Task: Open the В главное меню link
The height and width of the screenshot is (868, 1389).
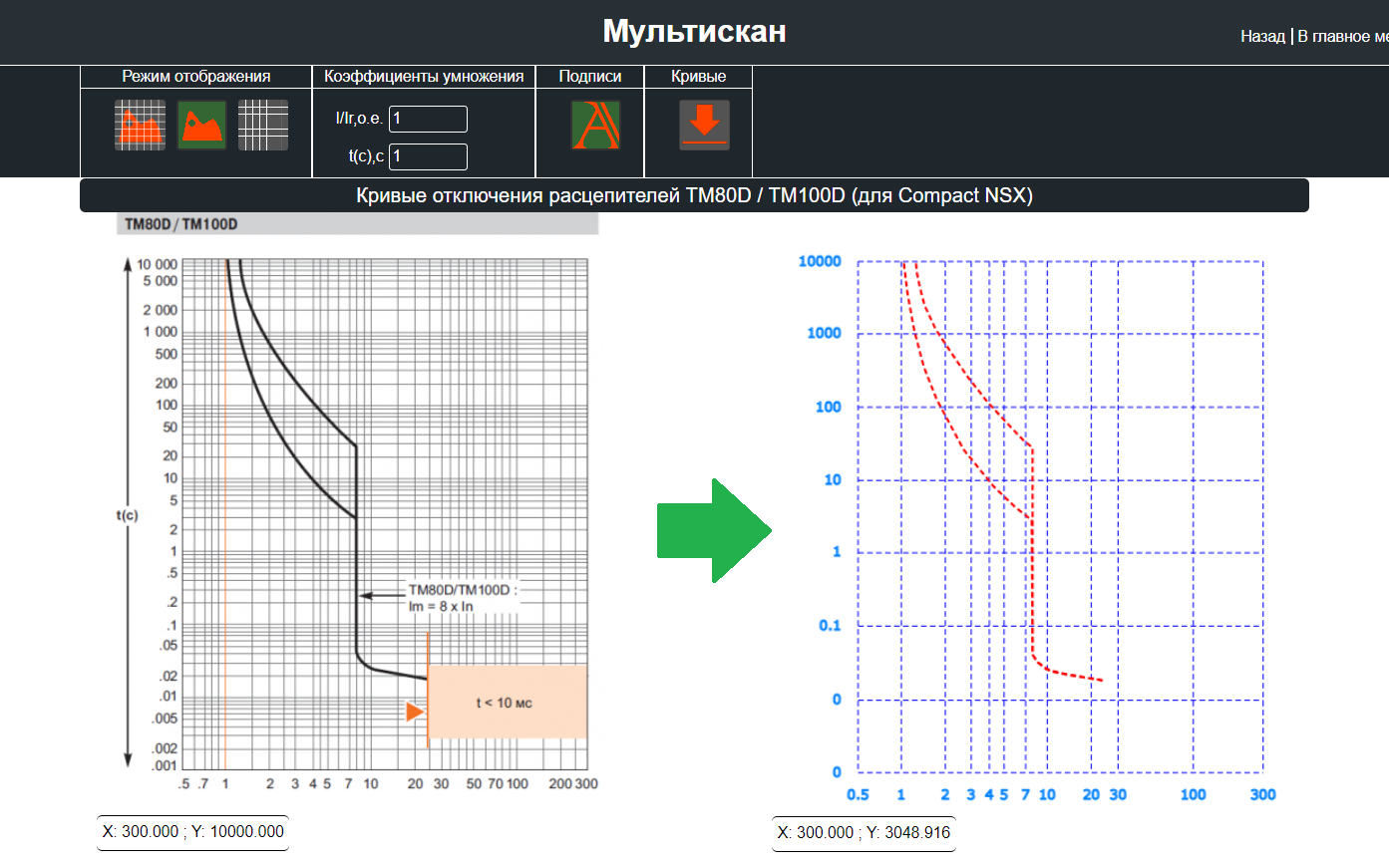Action: click(1343, 36)
